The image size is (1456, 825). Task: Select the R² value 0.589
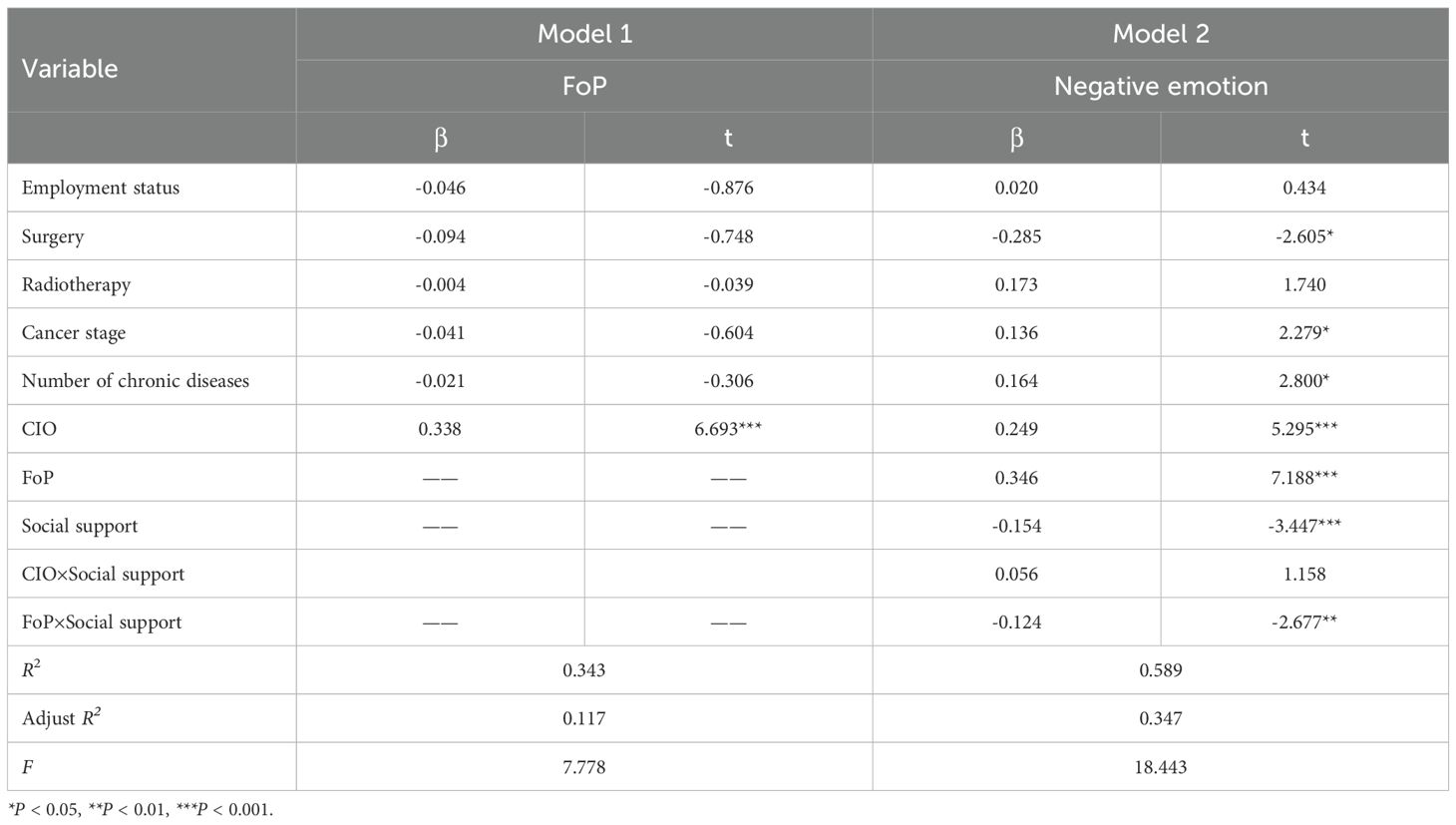1161,670
